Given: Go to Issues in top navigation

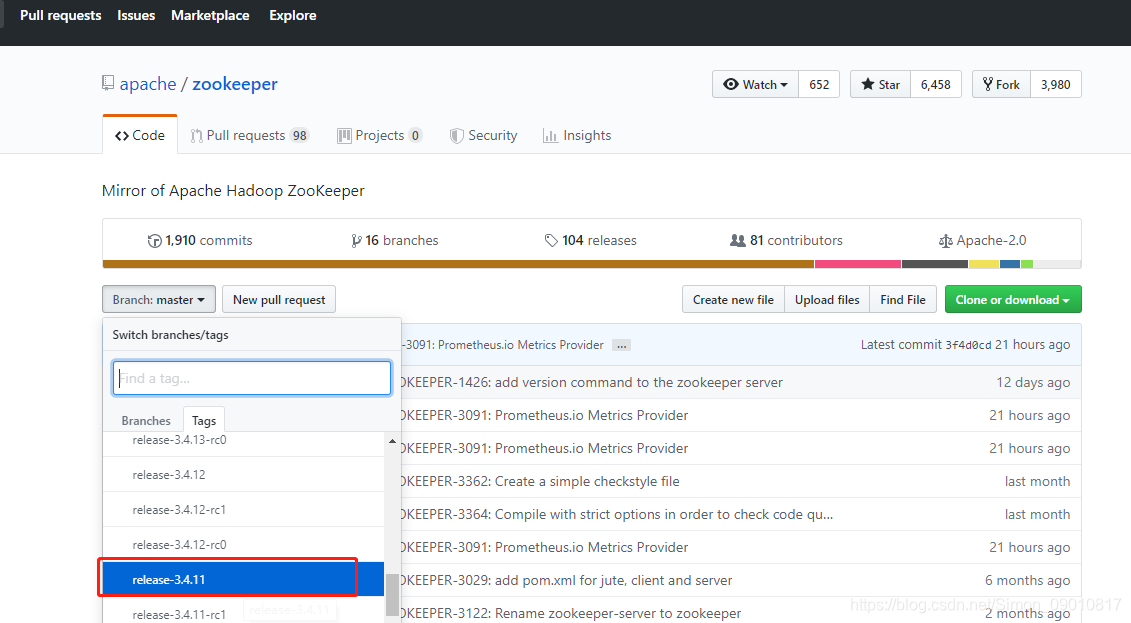Looking at the screenshot, I should pyautogui.click(x=136, y=15).
